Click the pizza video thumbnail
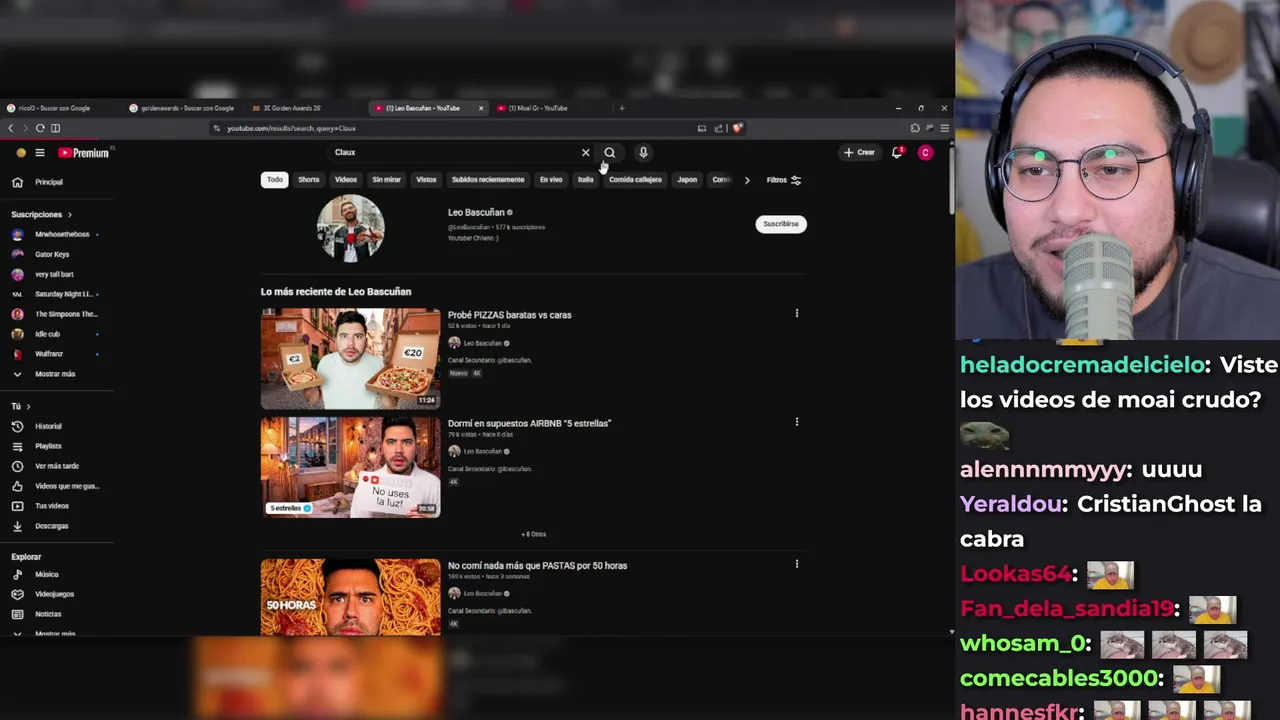The width and height of the screenshot is (1280, 720). coord(350,359)
